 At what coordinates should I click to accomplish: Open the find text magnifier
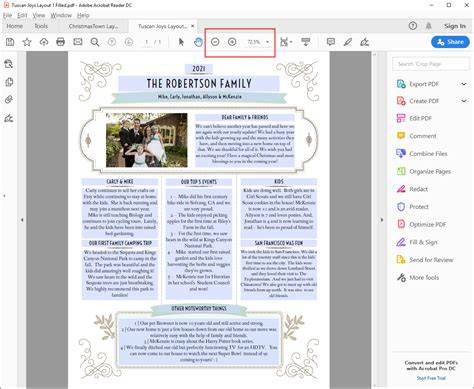[x=95, y=42]
